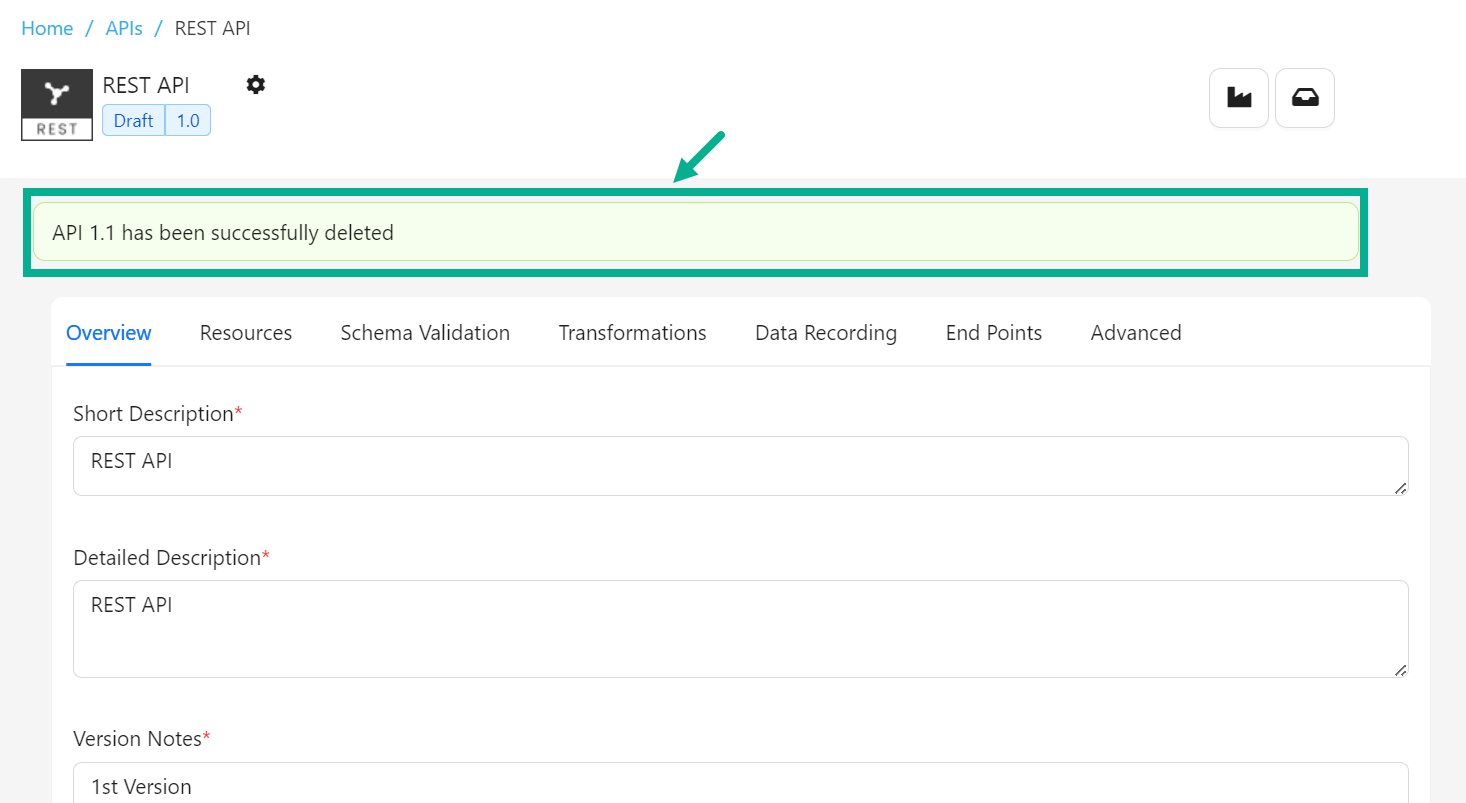The width and height of the screenshot is (1466, 803).
Task: Click the API deleted success notification
Action: click(696, 233)
